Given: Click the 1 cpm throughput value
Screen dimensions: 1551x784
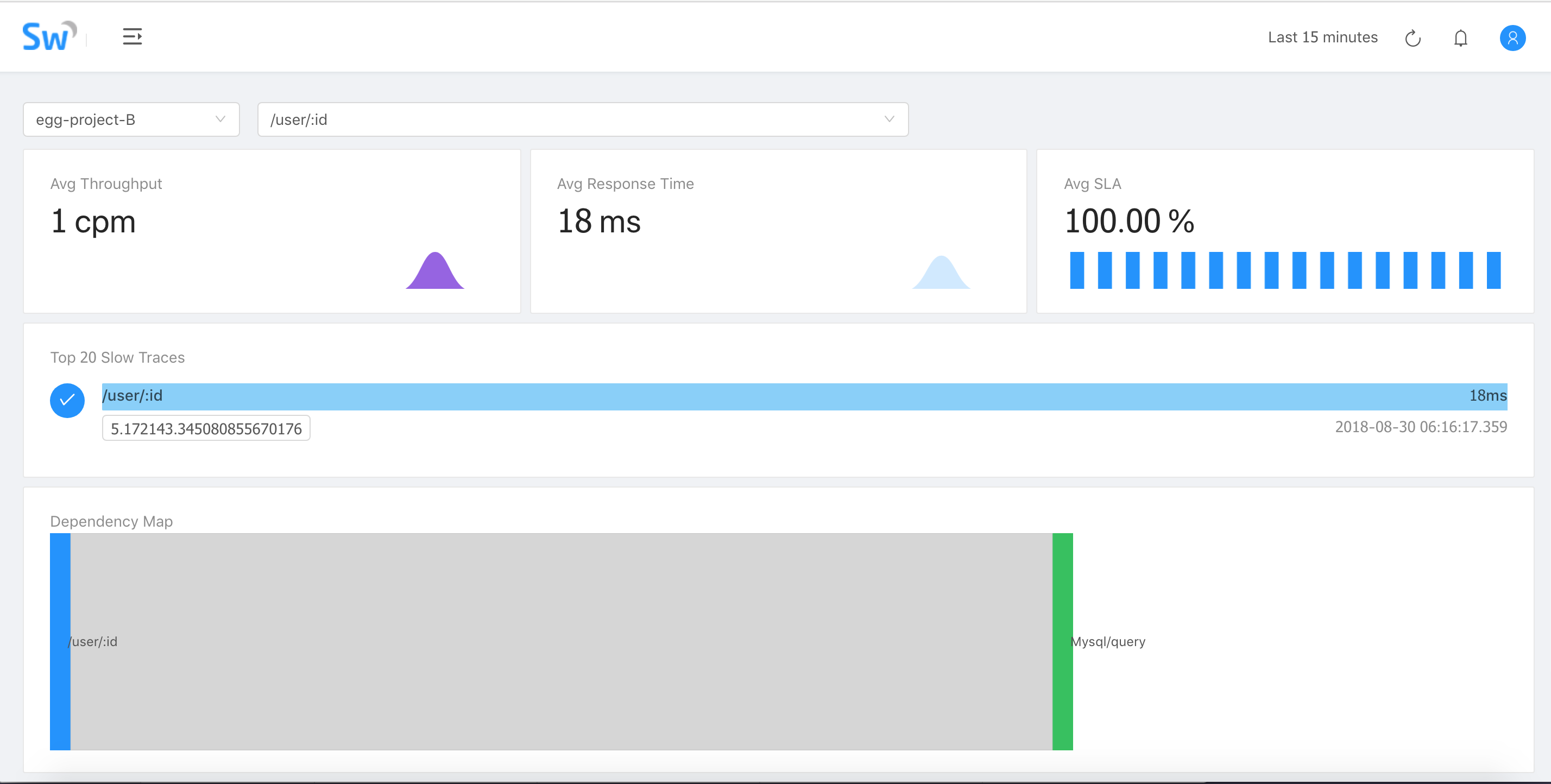Looking at the screenshot, I should click(93, 222).
